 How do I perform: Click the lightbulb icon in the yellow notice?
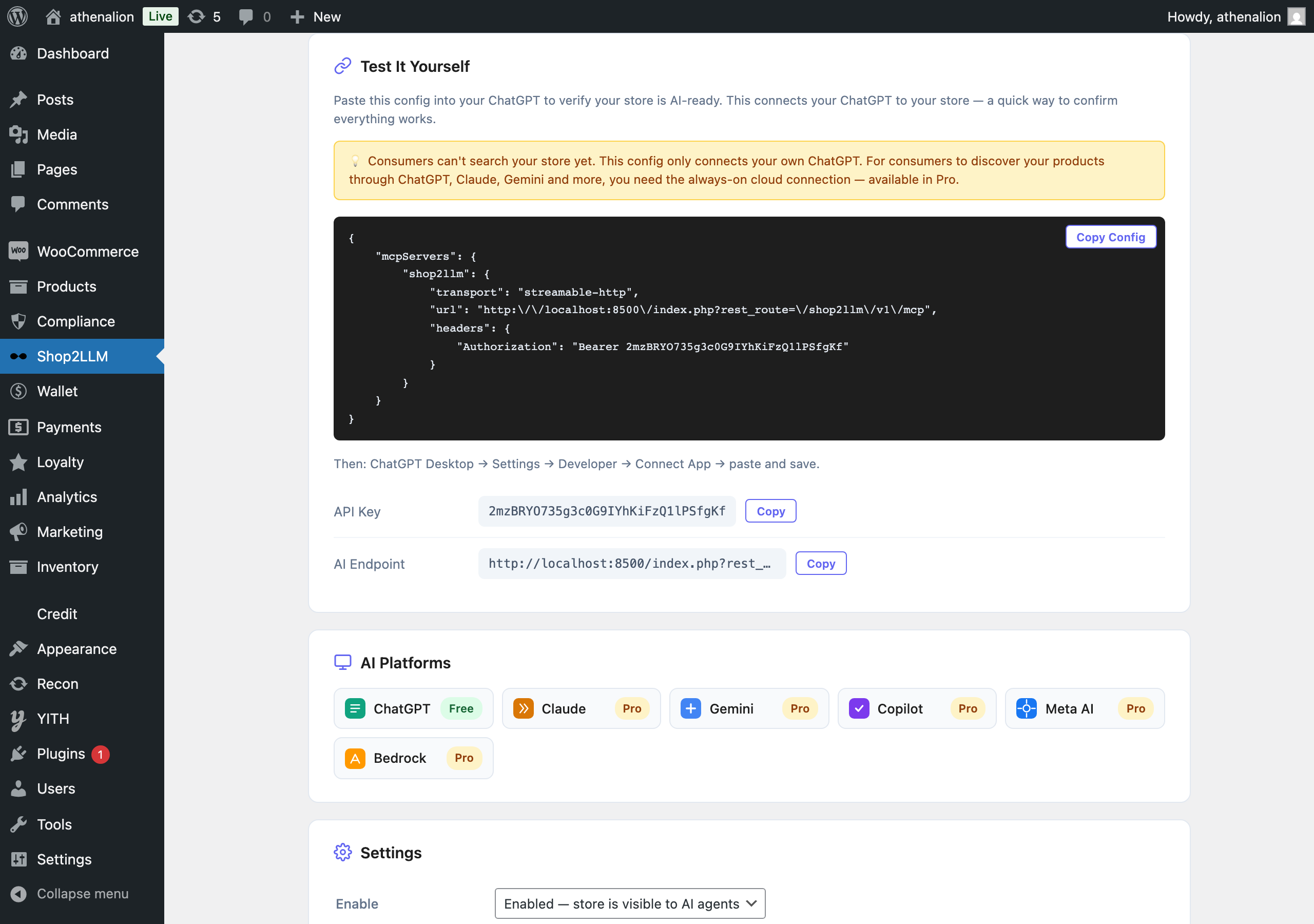[x=355, y=161]
